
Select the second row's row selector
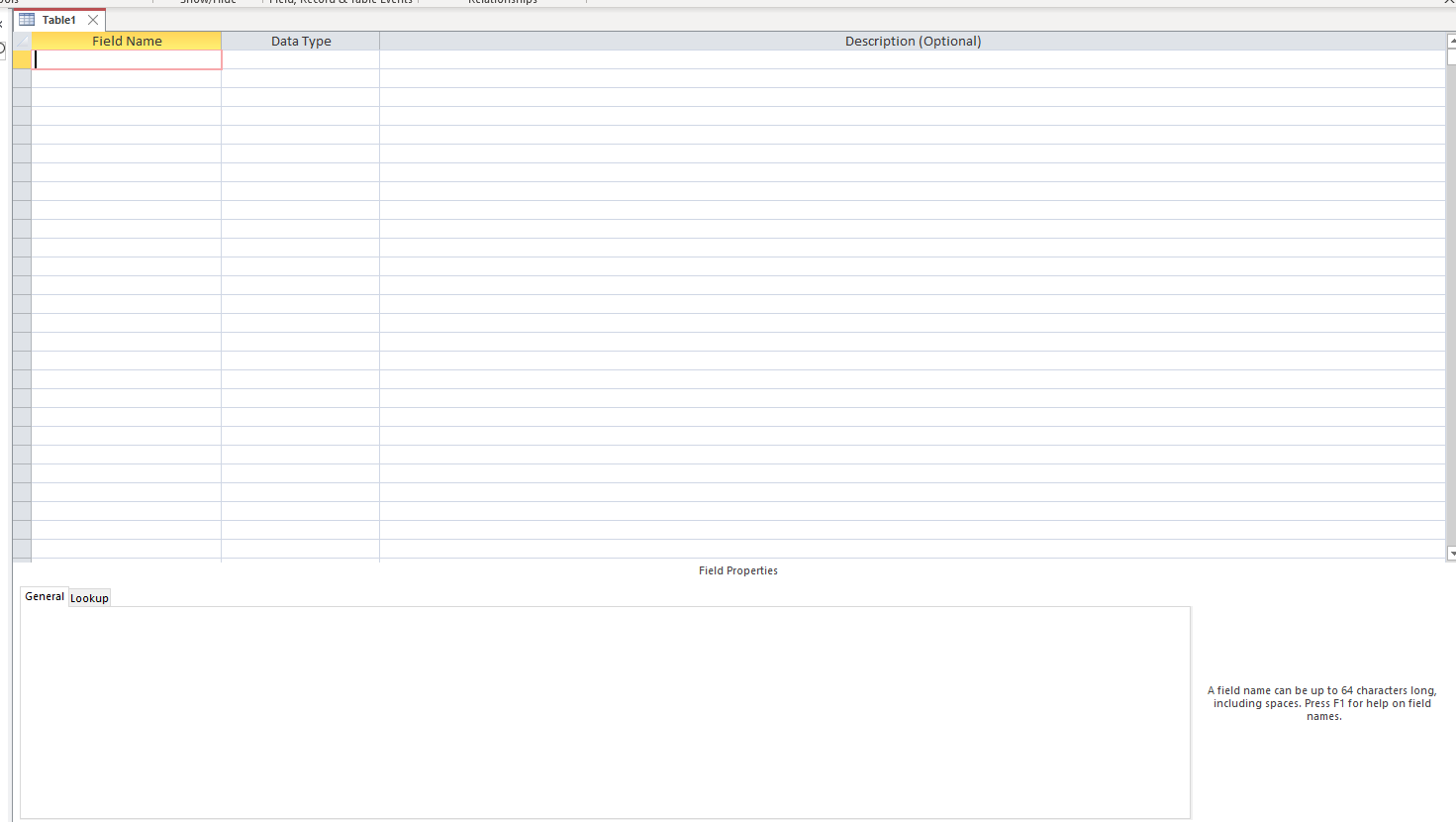(22, 78)
